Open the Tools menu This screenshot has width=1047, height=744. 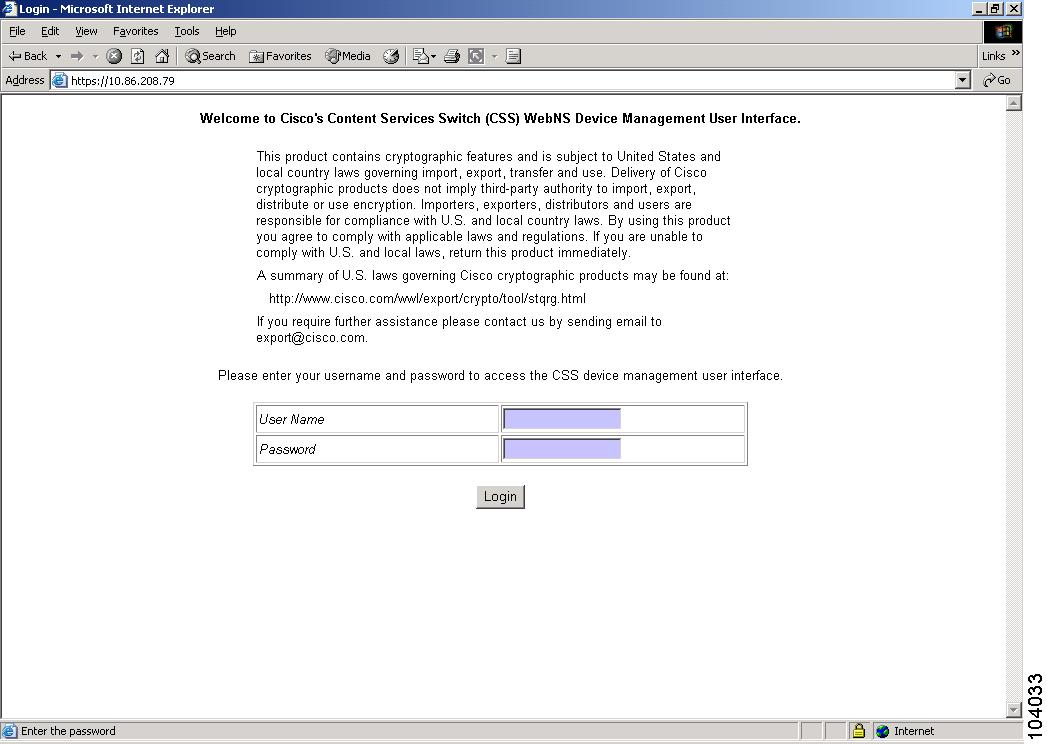187,31
